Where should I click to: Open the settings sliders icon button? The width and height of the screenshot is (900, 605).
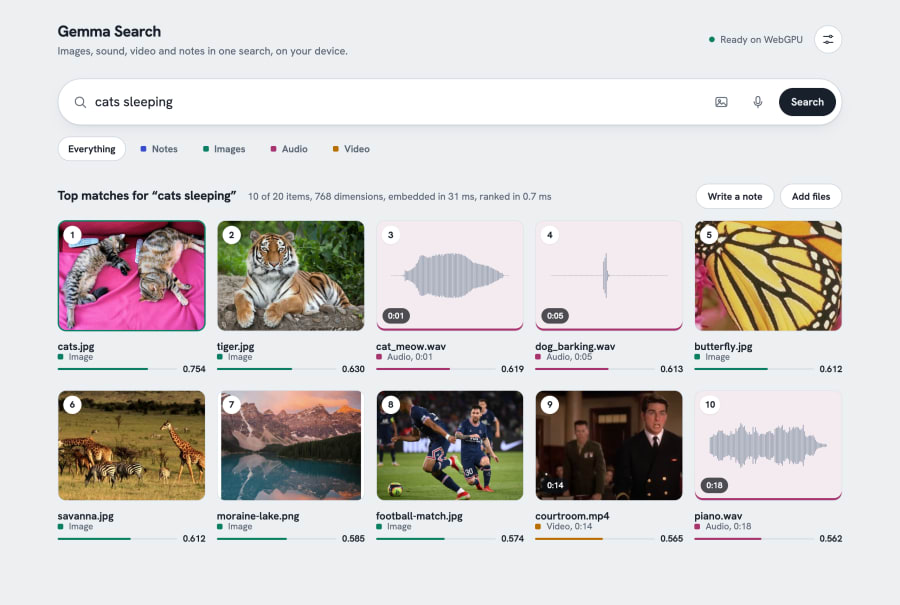pyautogui.click(x=828, y=40)
